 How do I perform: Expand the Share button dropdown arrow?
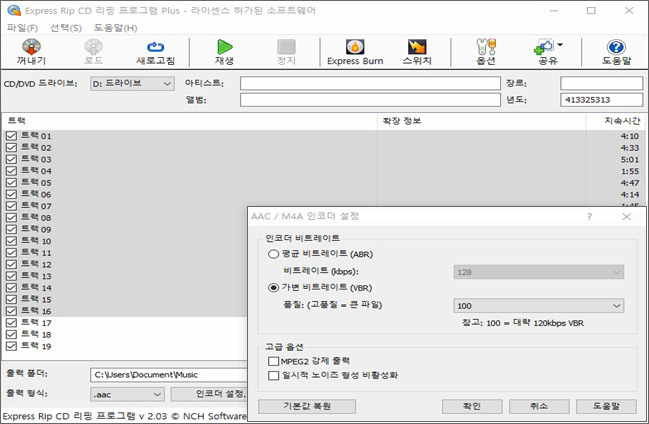click(x=560, y=44)
